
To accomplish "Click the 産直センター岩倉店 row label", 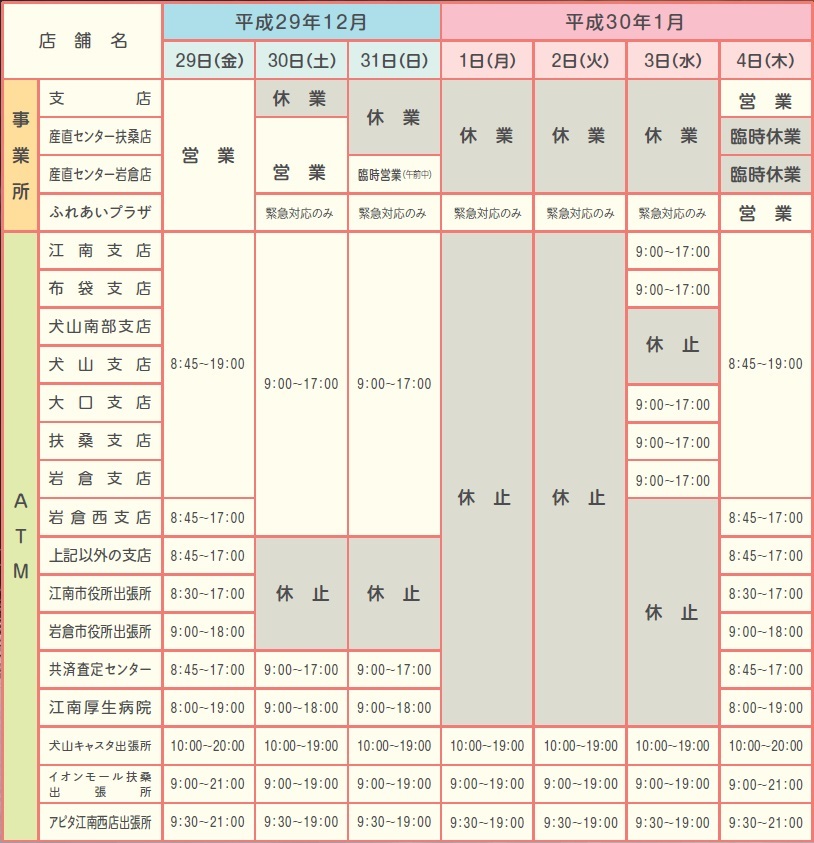I will [x=100, y=174].
